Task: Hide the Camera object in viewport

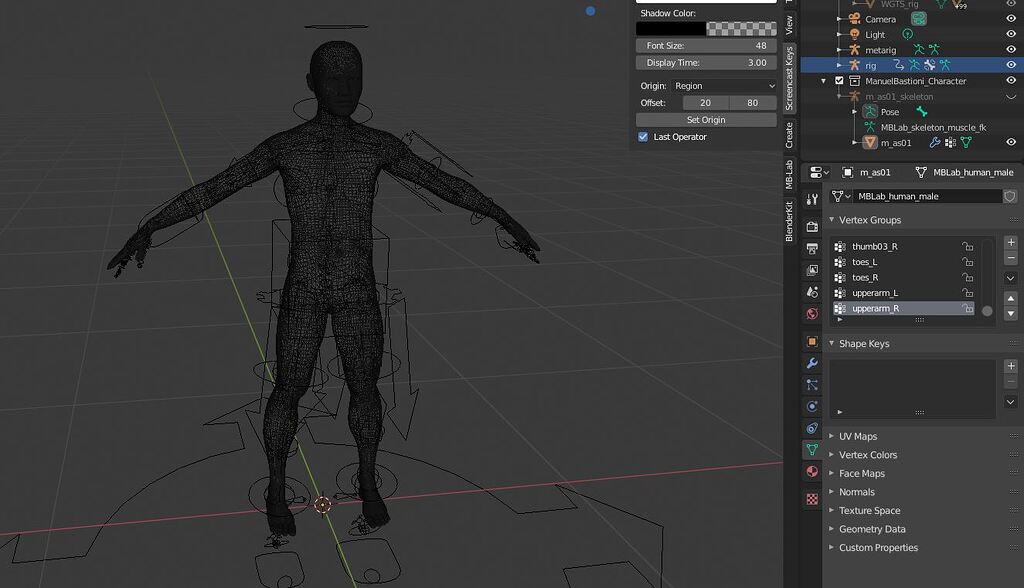Action: (x=1011, y=19)
